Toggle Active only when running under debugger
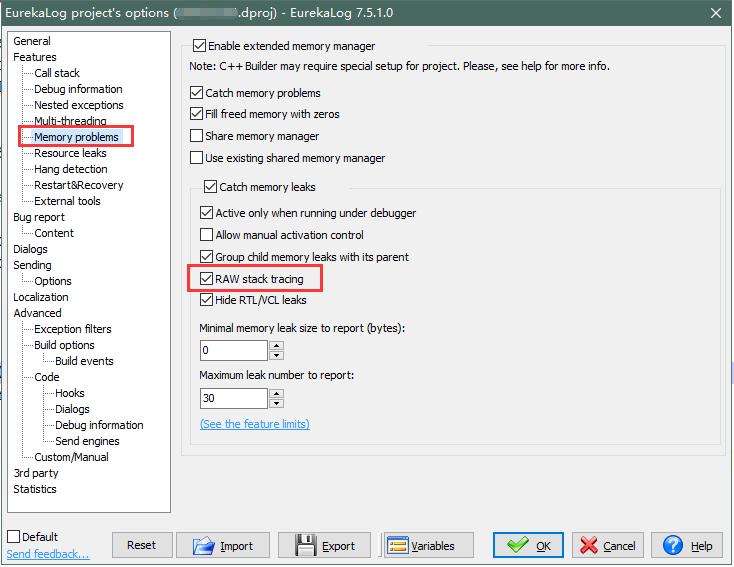 [x=206, y=213]
